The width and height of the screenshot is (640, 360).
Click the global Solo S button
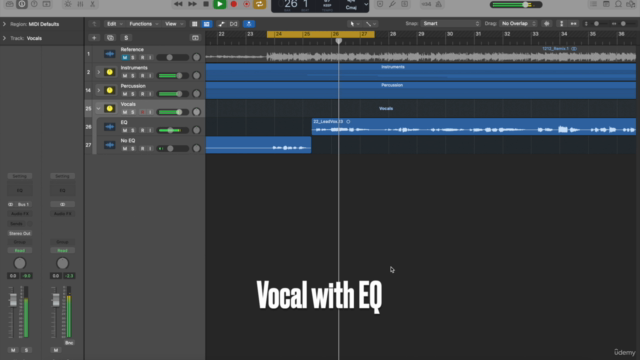click(x=126, y=38)
